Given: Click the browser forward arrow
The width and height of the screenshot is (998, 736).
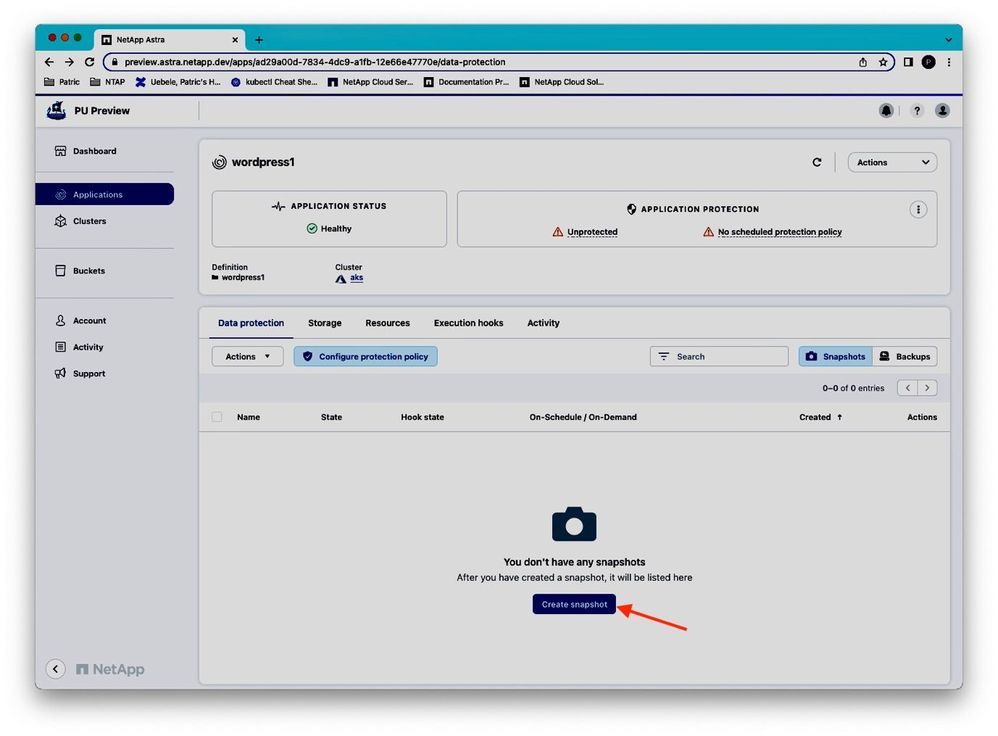Looking at the screenshot, I should coord(69,62).
